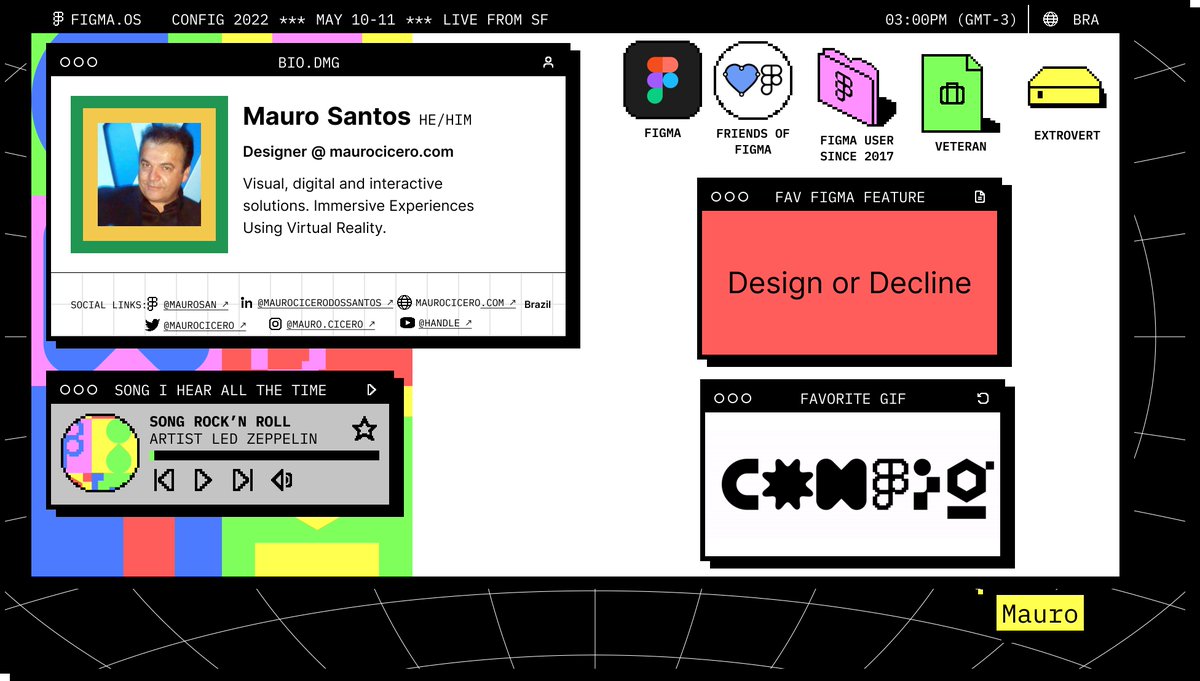
Task: Click the colorful album art disc
Action: tap(100, 453)
